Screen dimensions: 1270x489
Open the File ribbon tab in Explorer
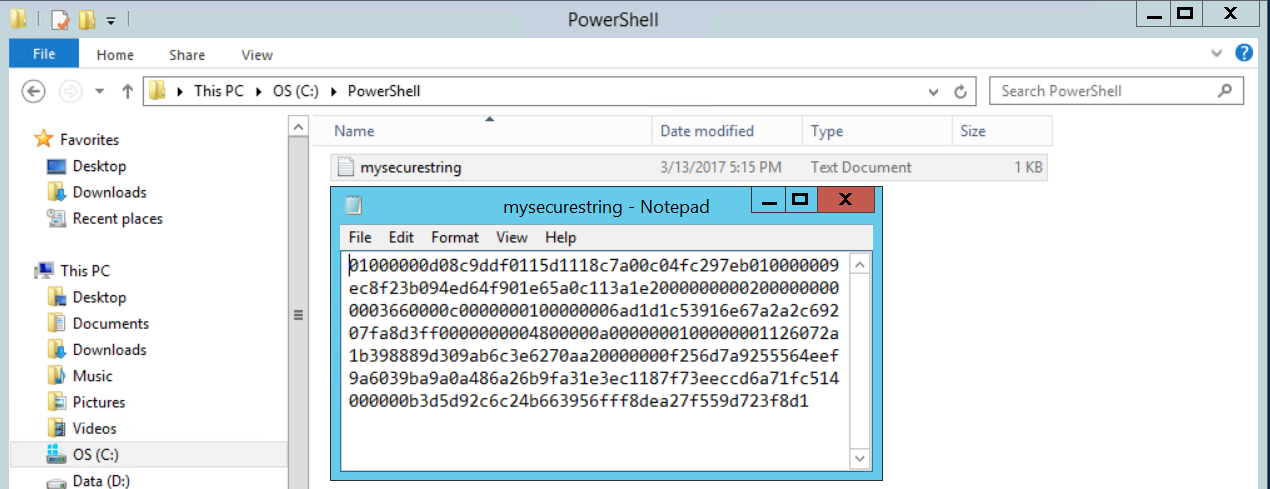point(43,55)
